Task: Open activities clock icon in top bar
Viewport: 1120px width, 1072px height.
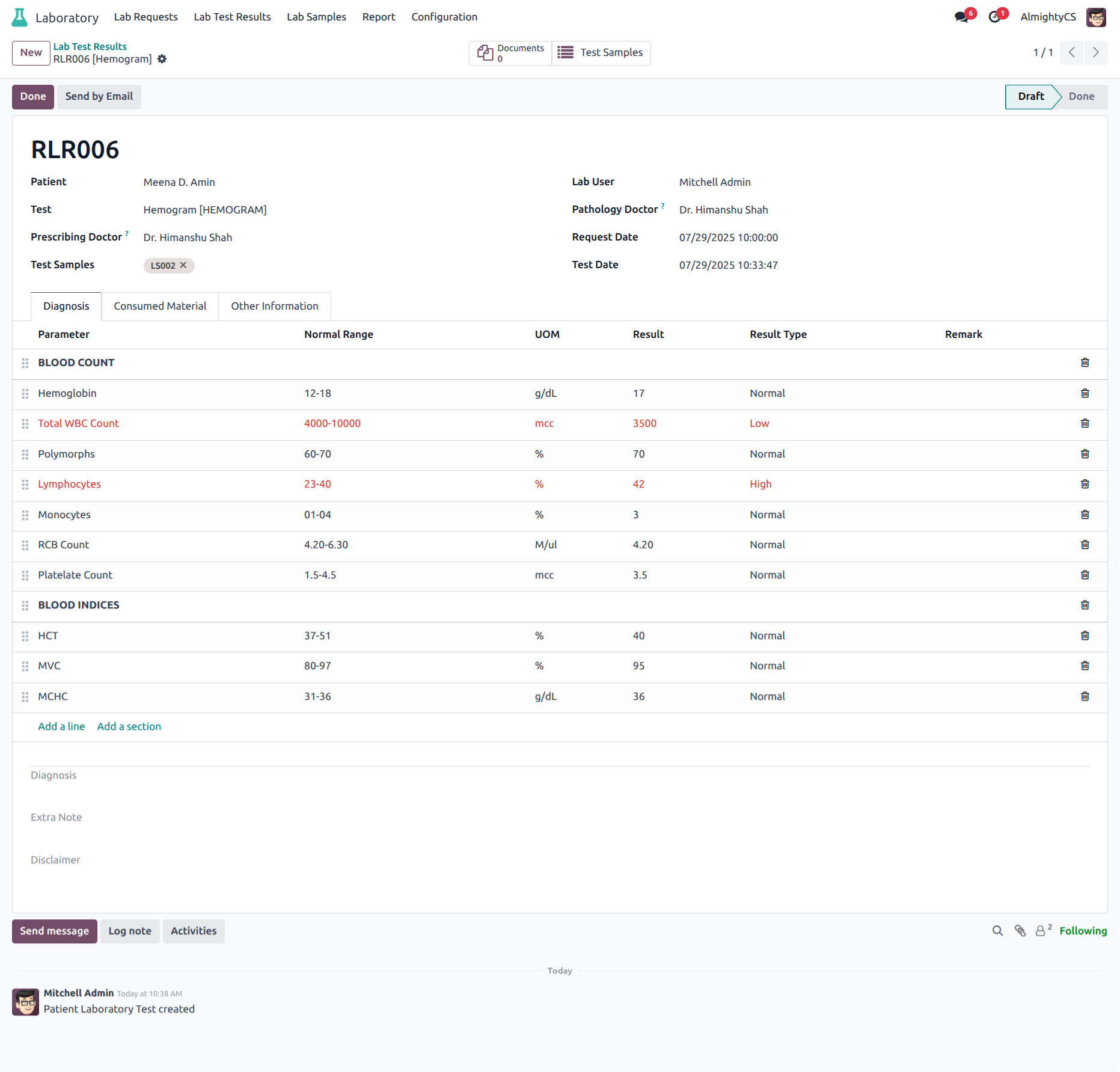Action: (994, 17)
